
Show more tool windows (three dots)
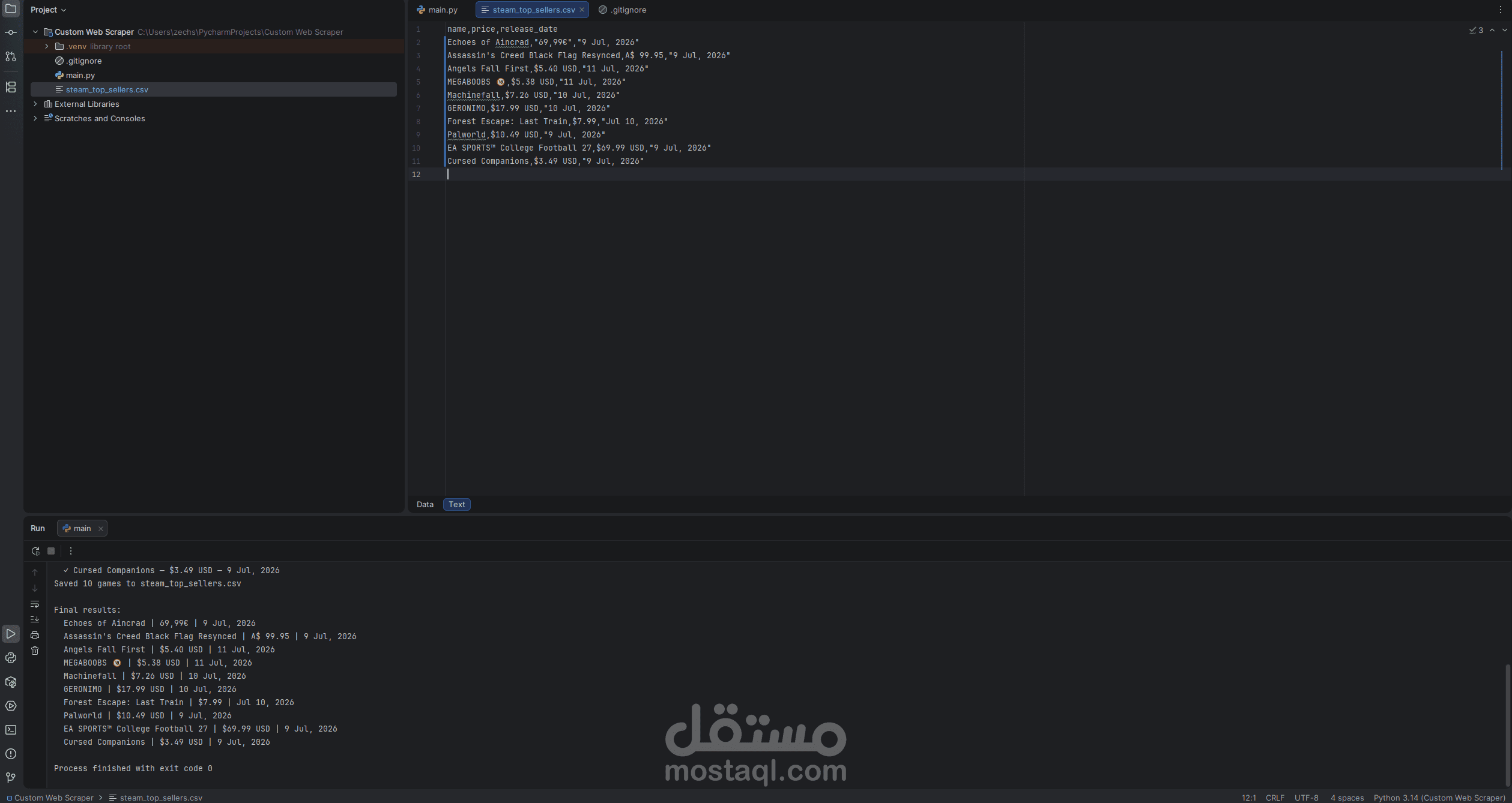pyautogui.click(x=11, y=111)
